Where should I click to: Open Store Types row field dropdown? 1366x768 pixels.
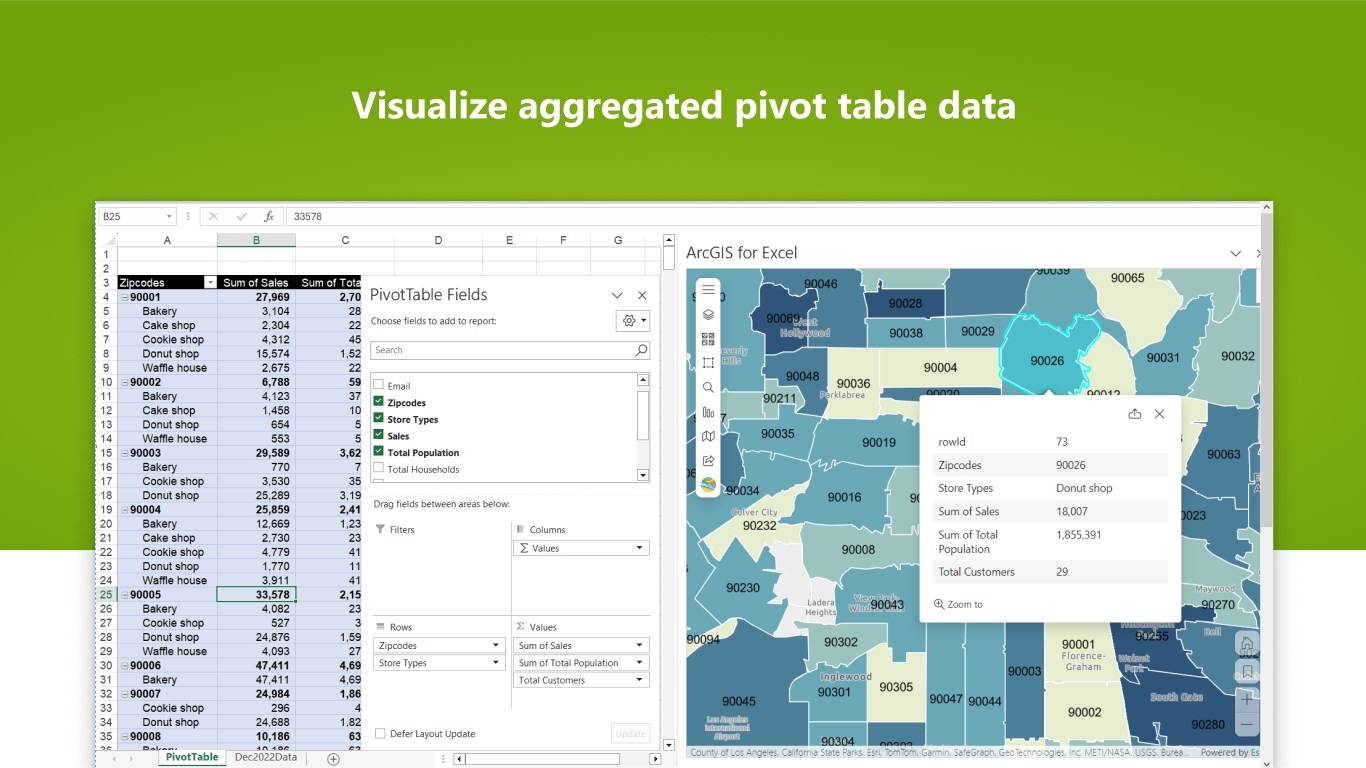495,662
